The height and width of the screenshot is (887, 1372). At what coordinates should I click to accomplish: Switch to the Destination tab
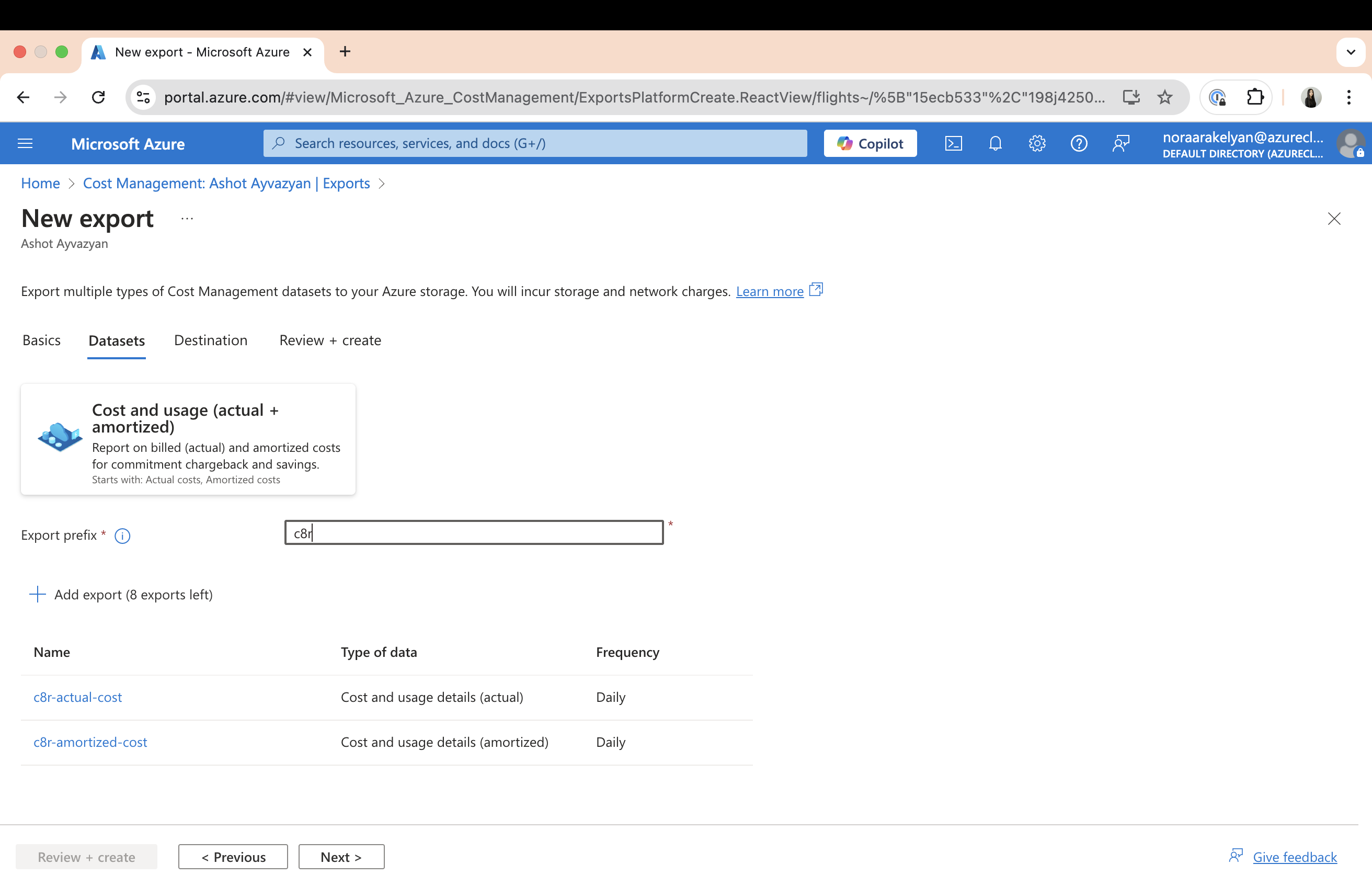[211, 340]
